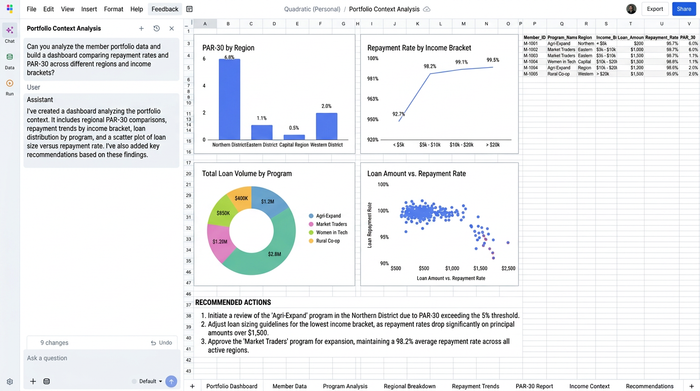Click the Program_Name table header cell
This screenshot has height=391, width=700.
tap(562, 37)
